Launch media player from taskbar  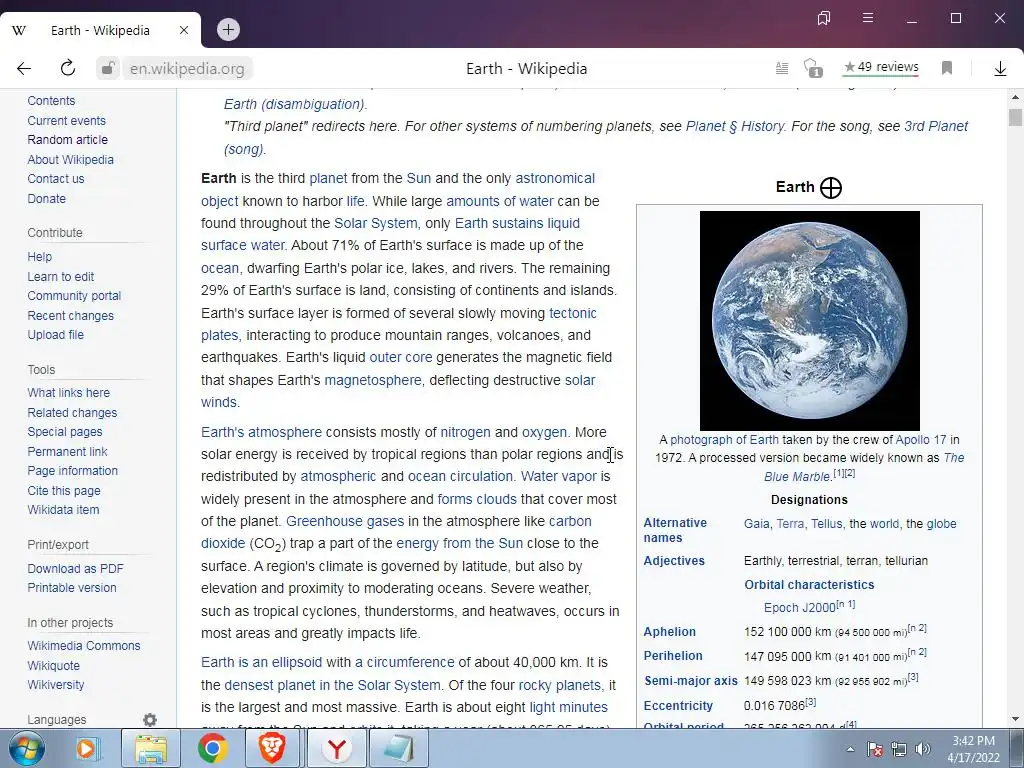pos(86,748)
